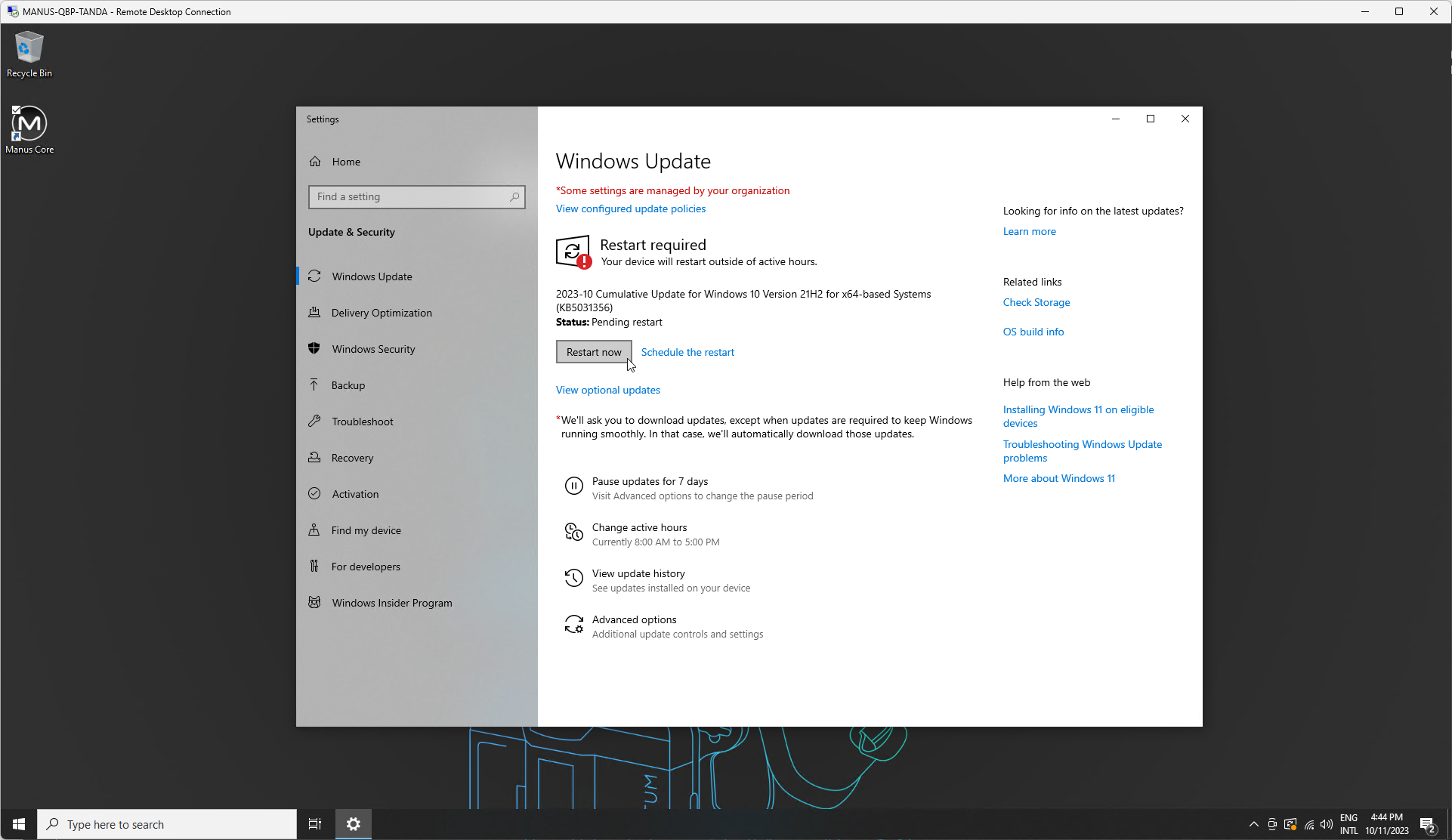Open the Recycle Bin desktop icon

click(29, 54)
